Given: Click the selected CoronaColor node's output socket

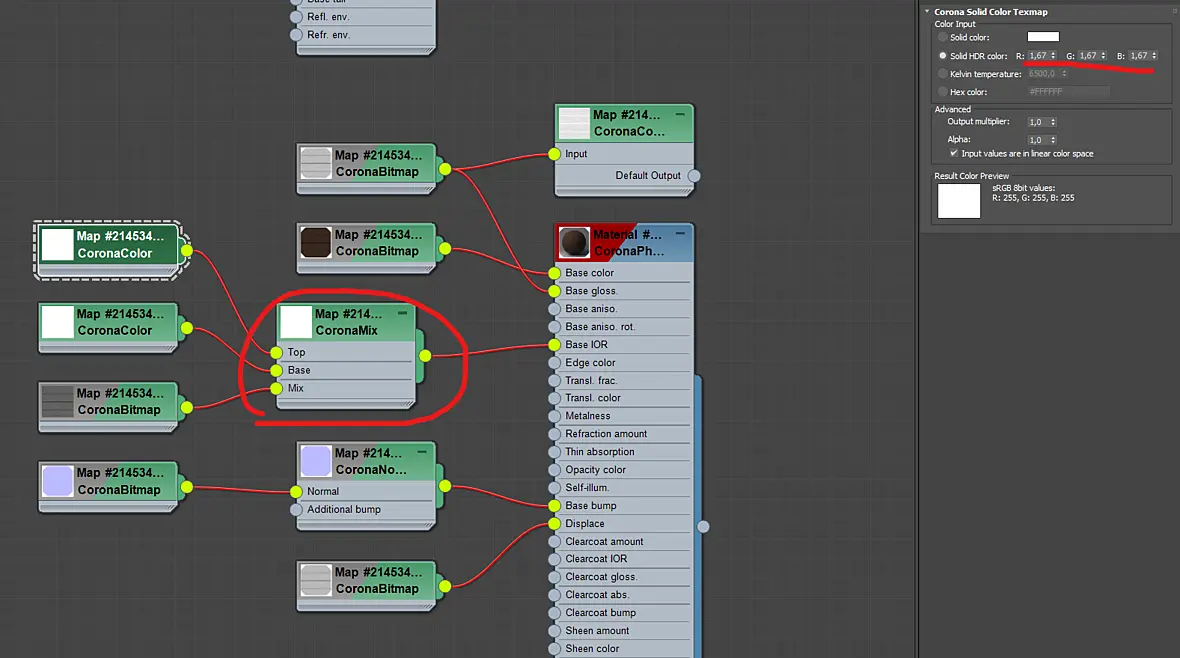Looking at the screenshot, I should [187, 251].
